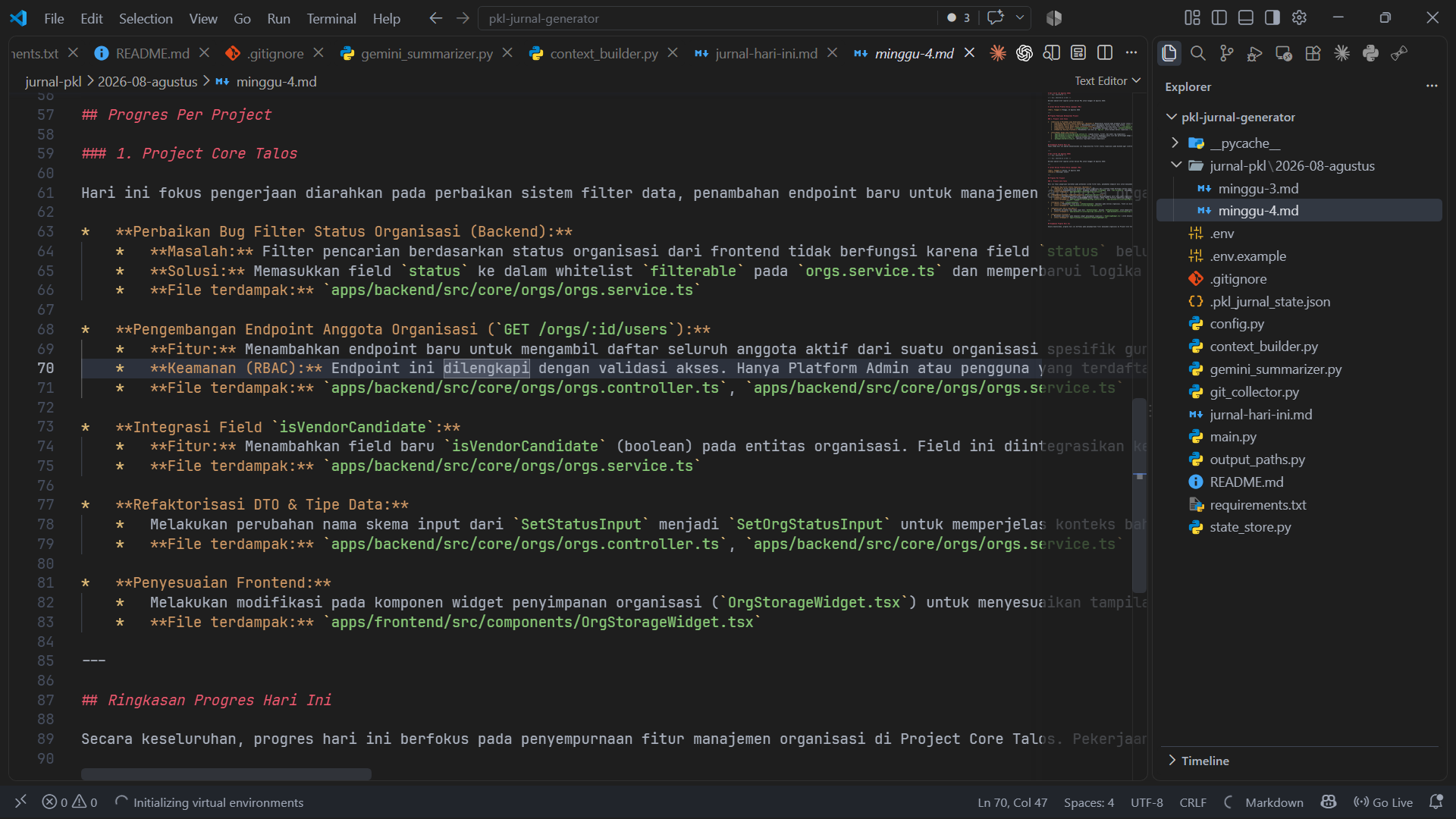Open the chat sparkle icon in title bar

996,18
